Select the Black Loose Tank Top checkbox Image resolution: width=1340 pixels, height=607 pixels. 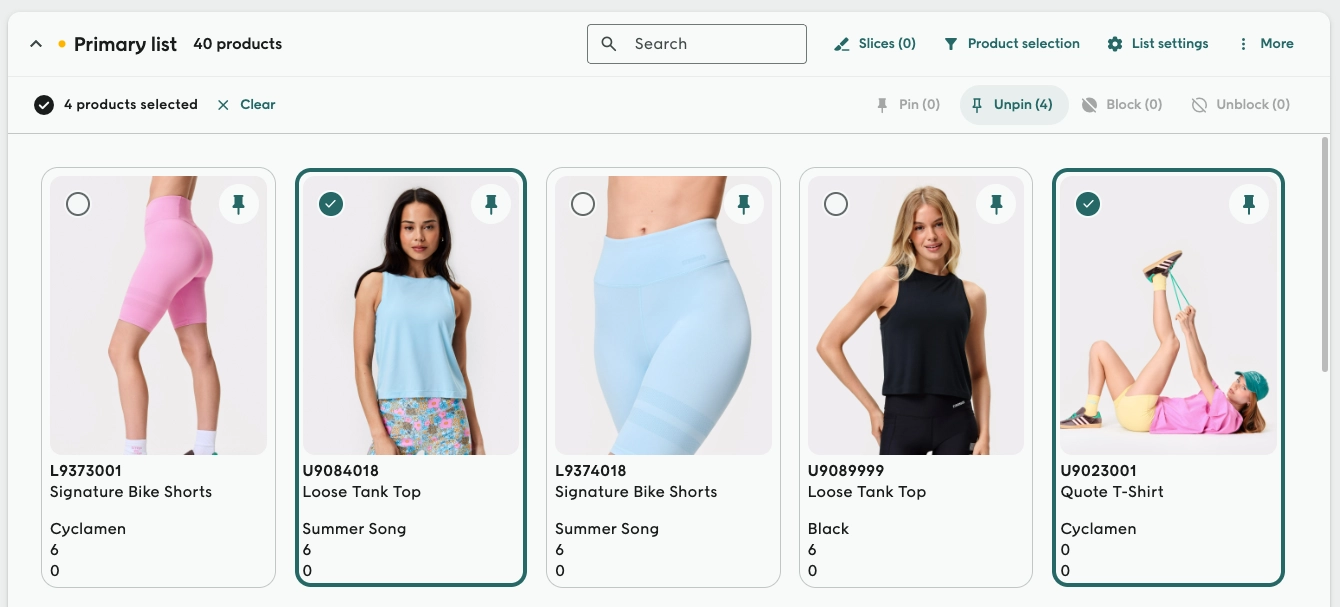(x=836, y=204)
